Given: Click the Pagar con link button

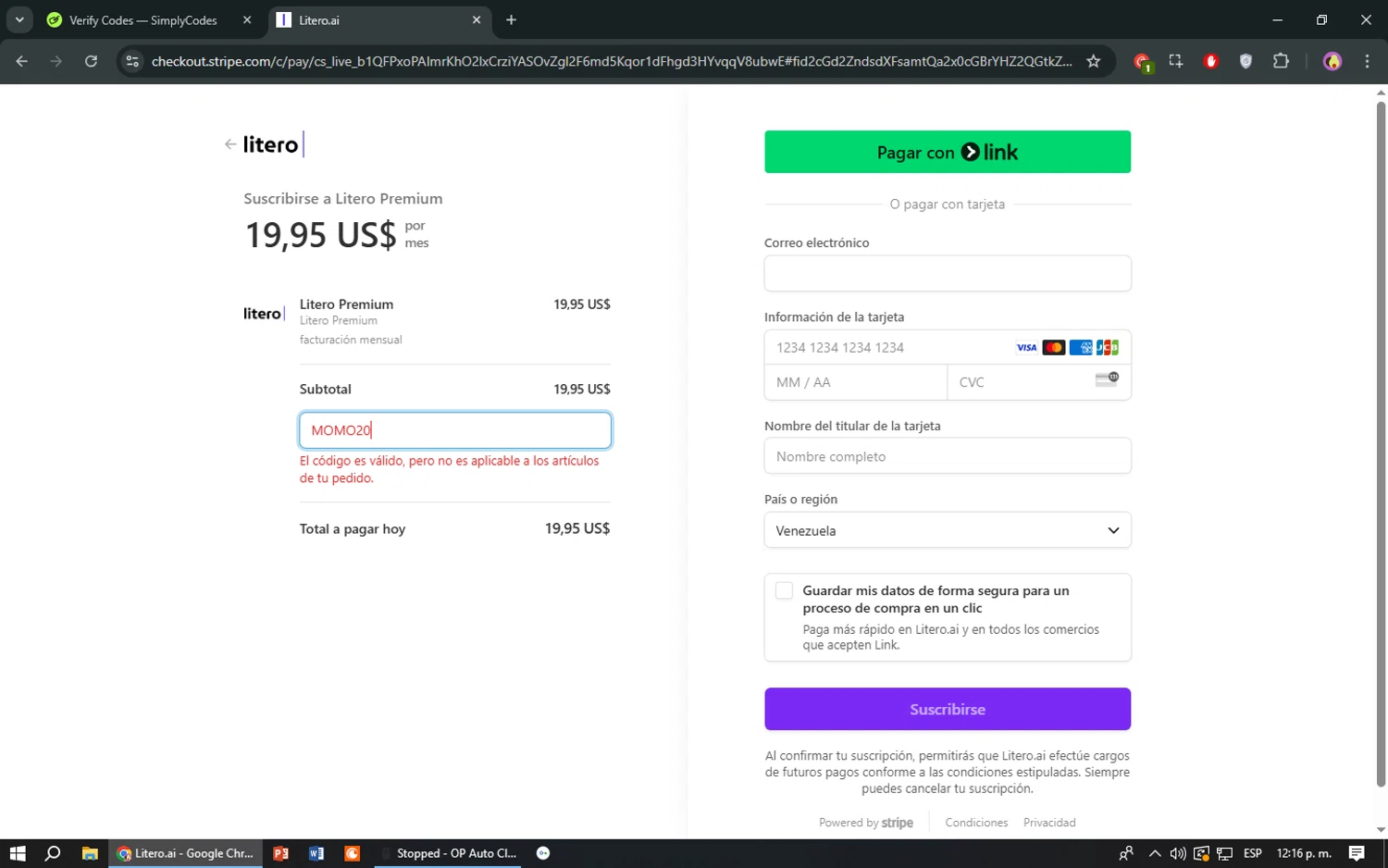Looking at the screenshot, I should click(948, 152).
